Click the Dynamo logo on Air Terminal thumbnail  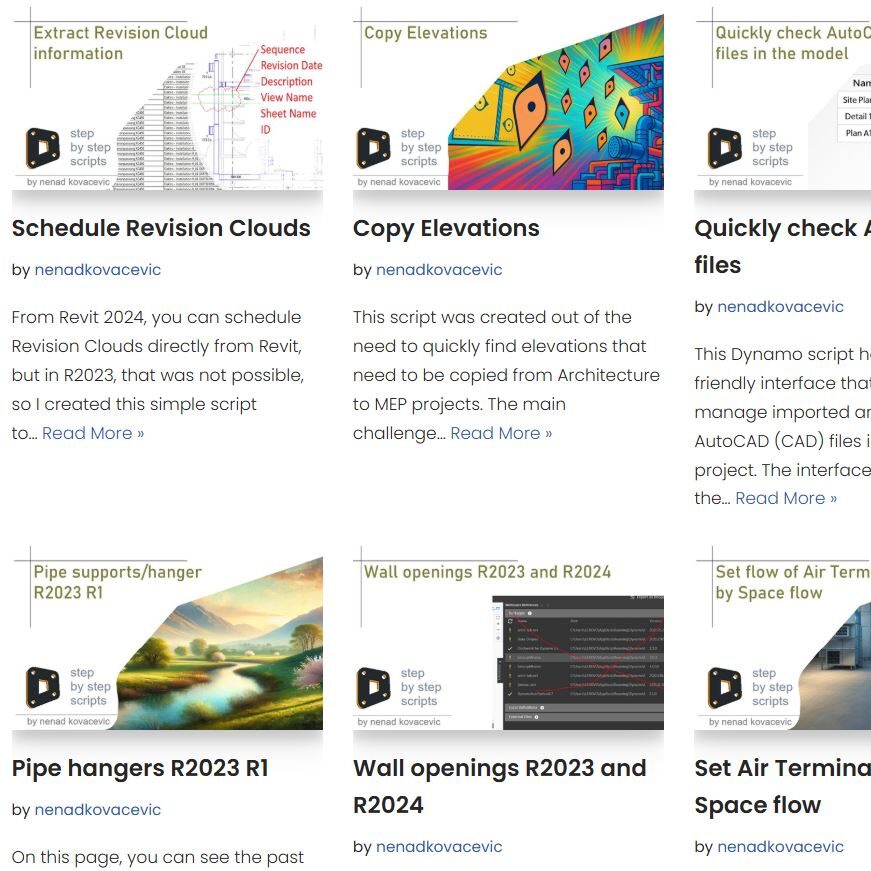pos(725,688)
